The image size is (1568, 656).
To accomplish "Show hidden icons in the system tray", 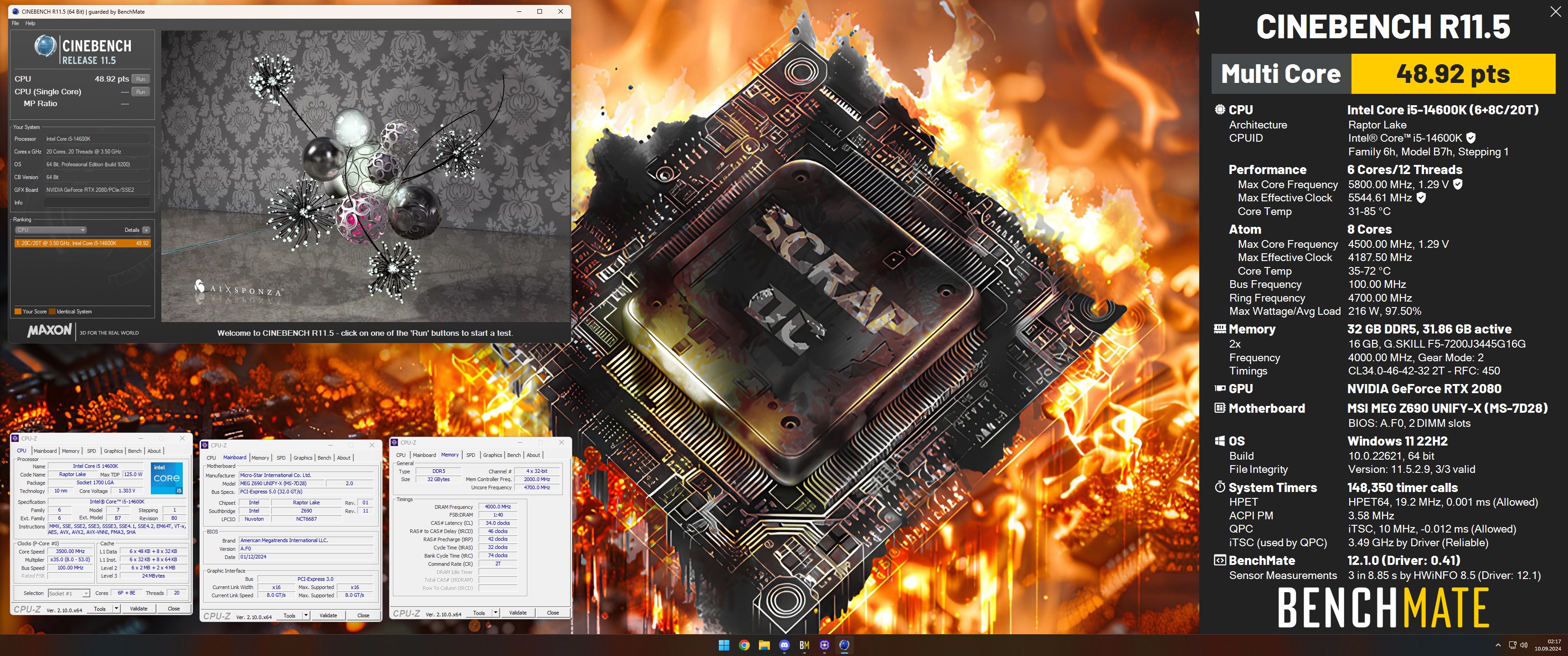I will point(1498,645).
